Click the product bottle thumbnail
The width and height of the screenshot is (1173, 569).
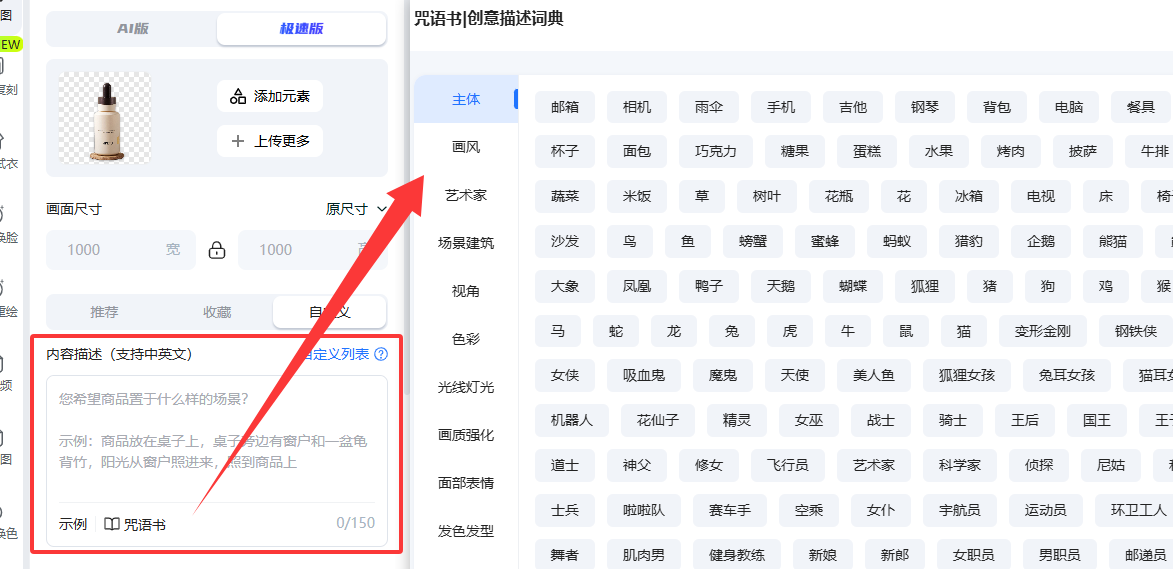(105, 117)
